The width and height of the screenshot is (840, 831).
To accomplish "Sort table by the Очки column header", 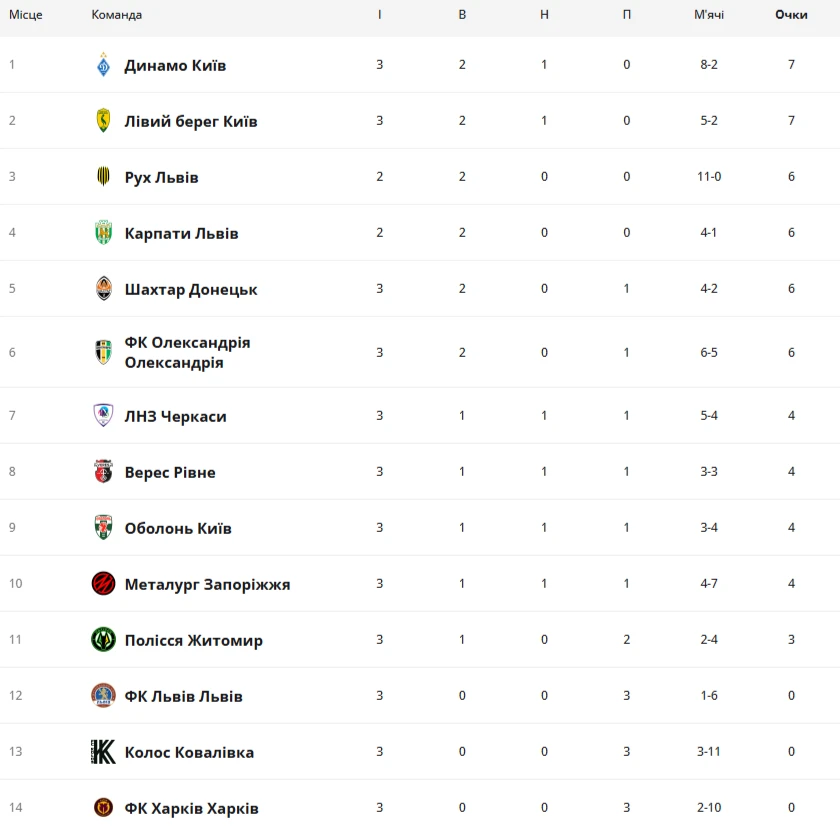I will [x=791, y=14].
